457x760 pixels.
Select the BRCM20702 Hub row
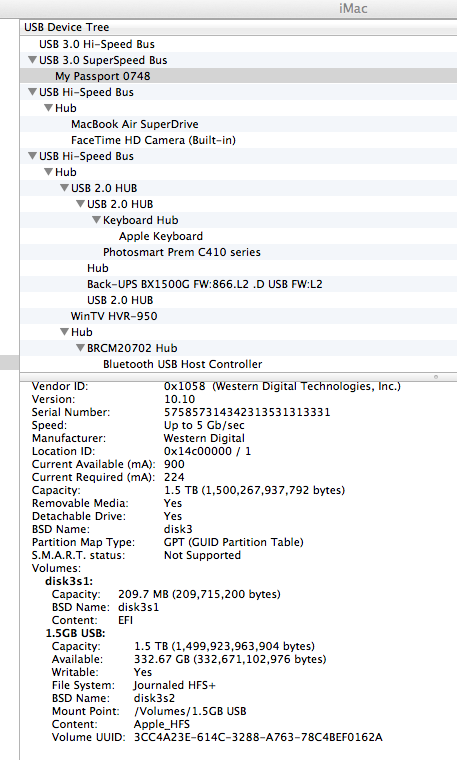click(238, 348)
